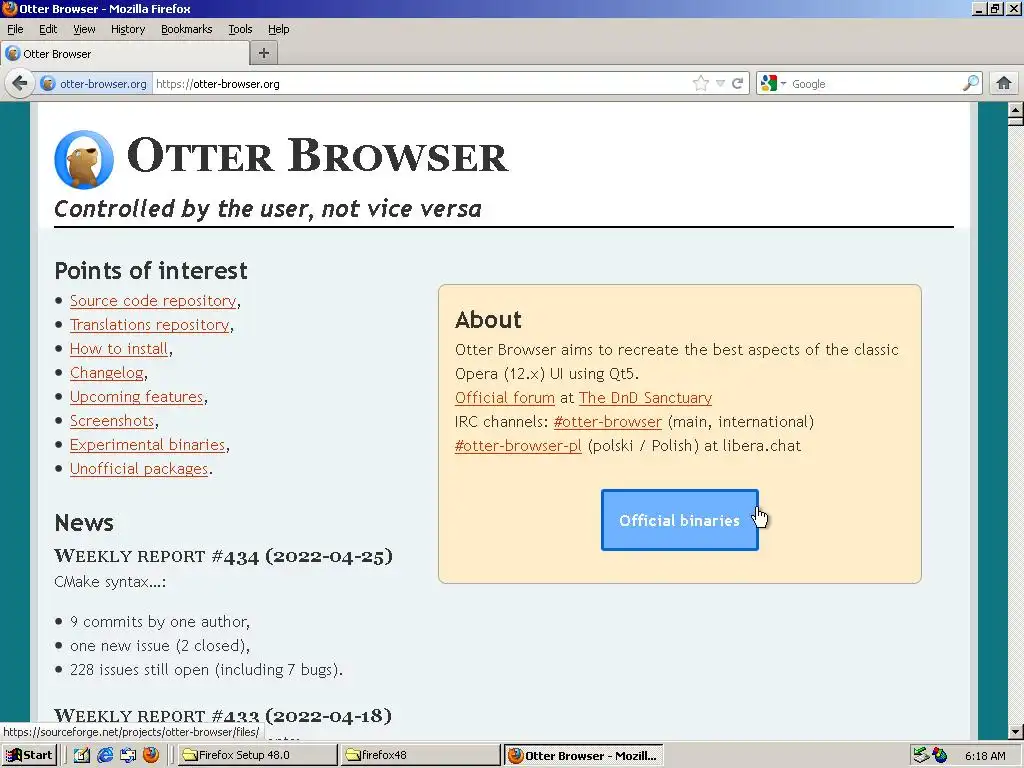Click the 6:18 AM clock
This screenshot has height=768, width=1024.
click(985, 756)
